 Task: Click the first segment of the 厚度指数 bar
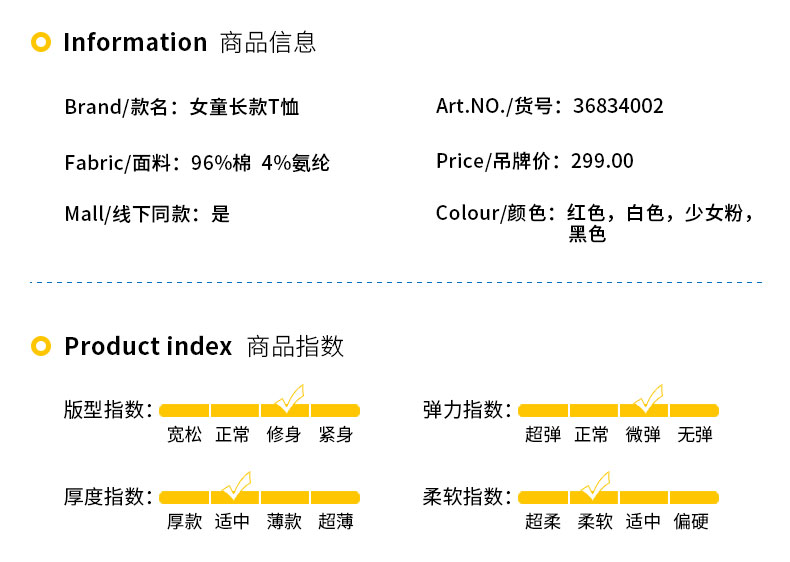184,497
